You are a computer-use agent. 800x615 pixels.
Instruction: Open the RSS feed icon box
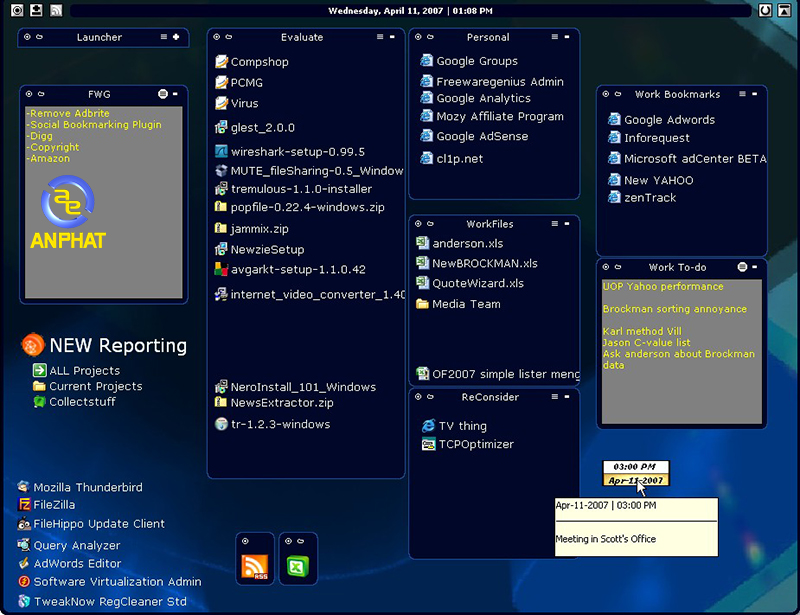click(255, 566)
